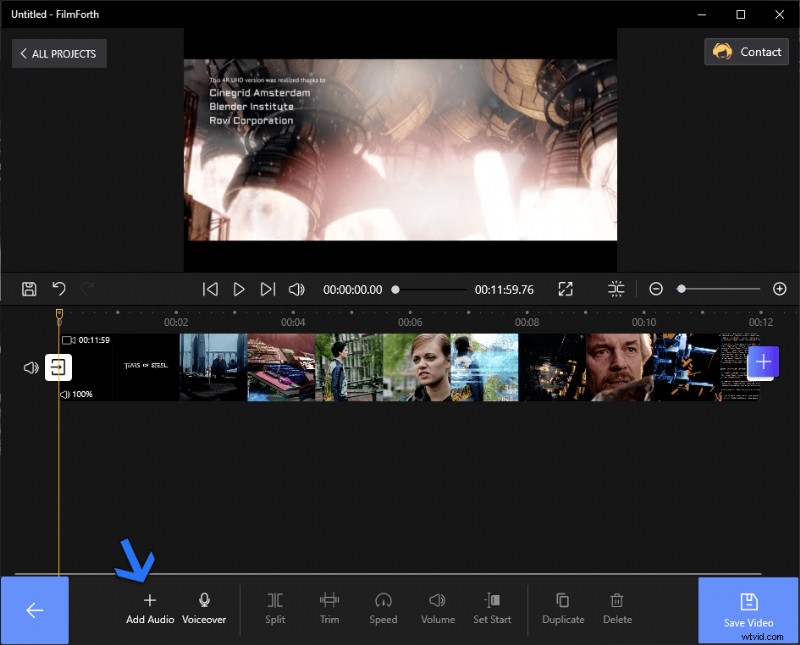Click the save project icon

click(x=29, y=289)
